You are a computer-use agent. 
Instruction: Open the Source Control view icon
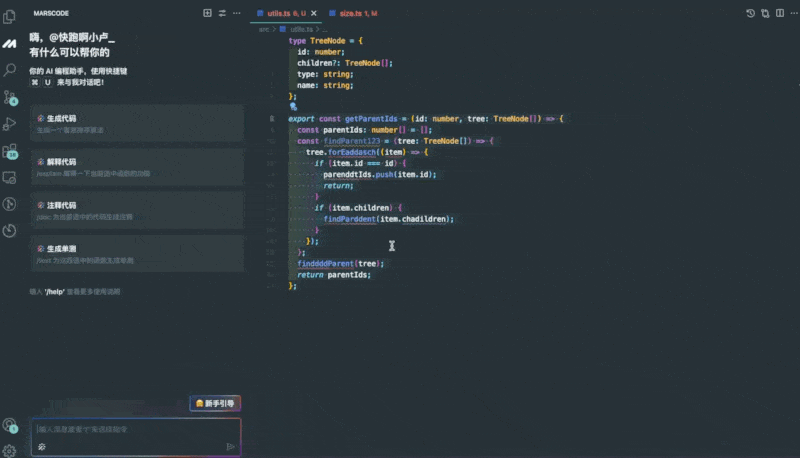coord(10,97)
